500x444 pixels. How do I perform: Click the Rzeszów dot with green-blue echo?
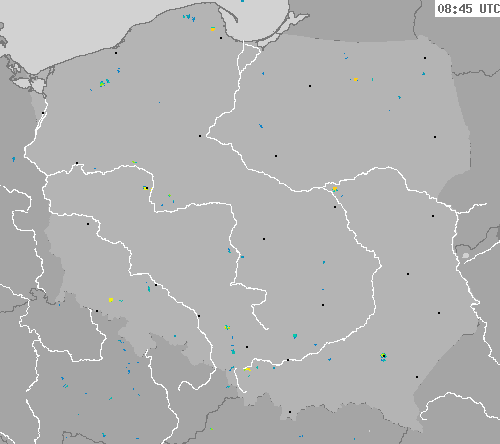(384, 356)
